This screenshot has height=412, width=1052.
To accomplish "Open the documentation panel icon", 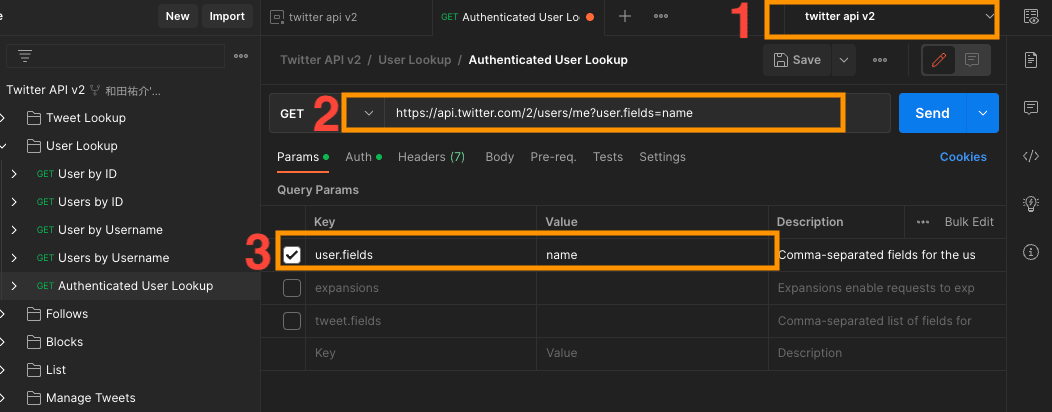I will [x=1031, y=60].
